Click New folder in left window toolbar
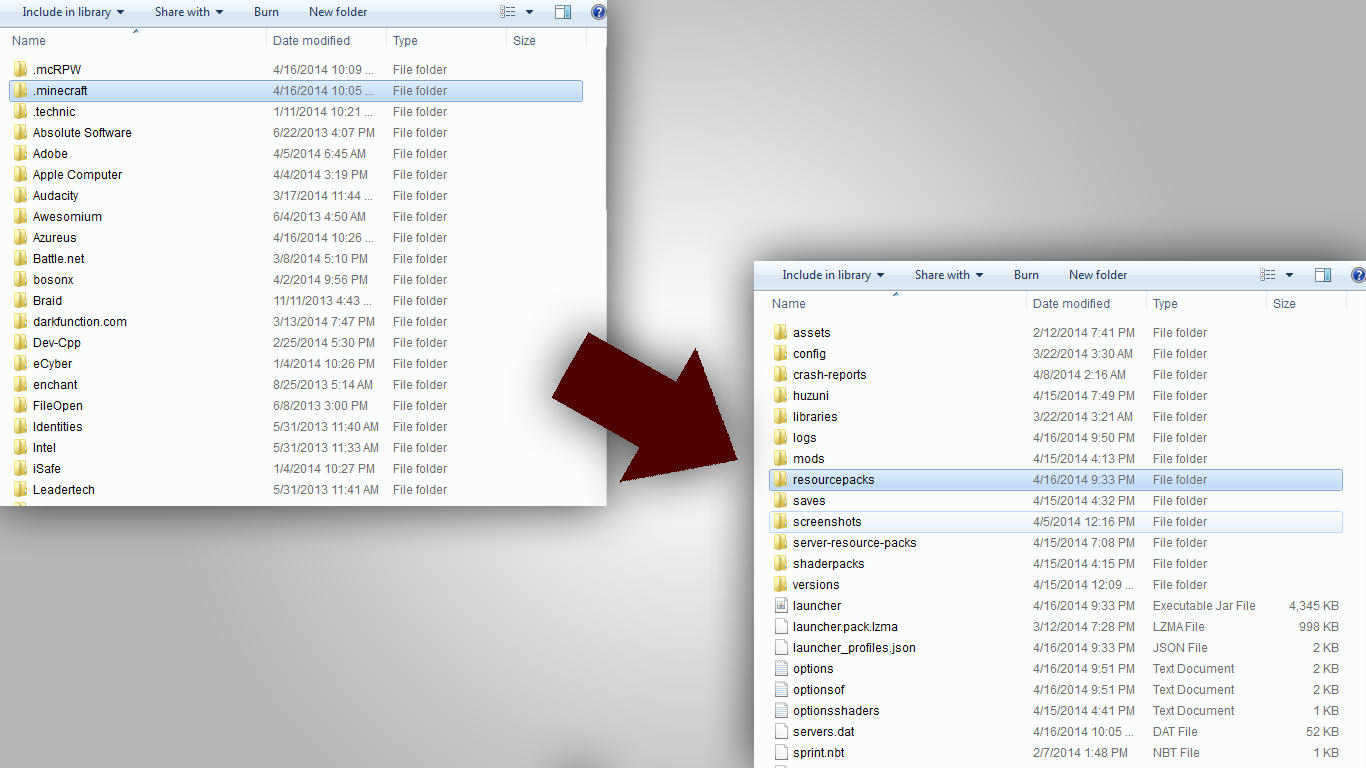The height and width of the screenshot is (768, 1366). tap(338, 12)
